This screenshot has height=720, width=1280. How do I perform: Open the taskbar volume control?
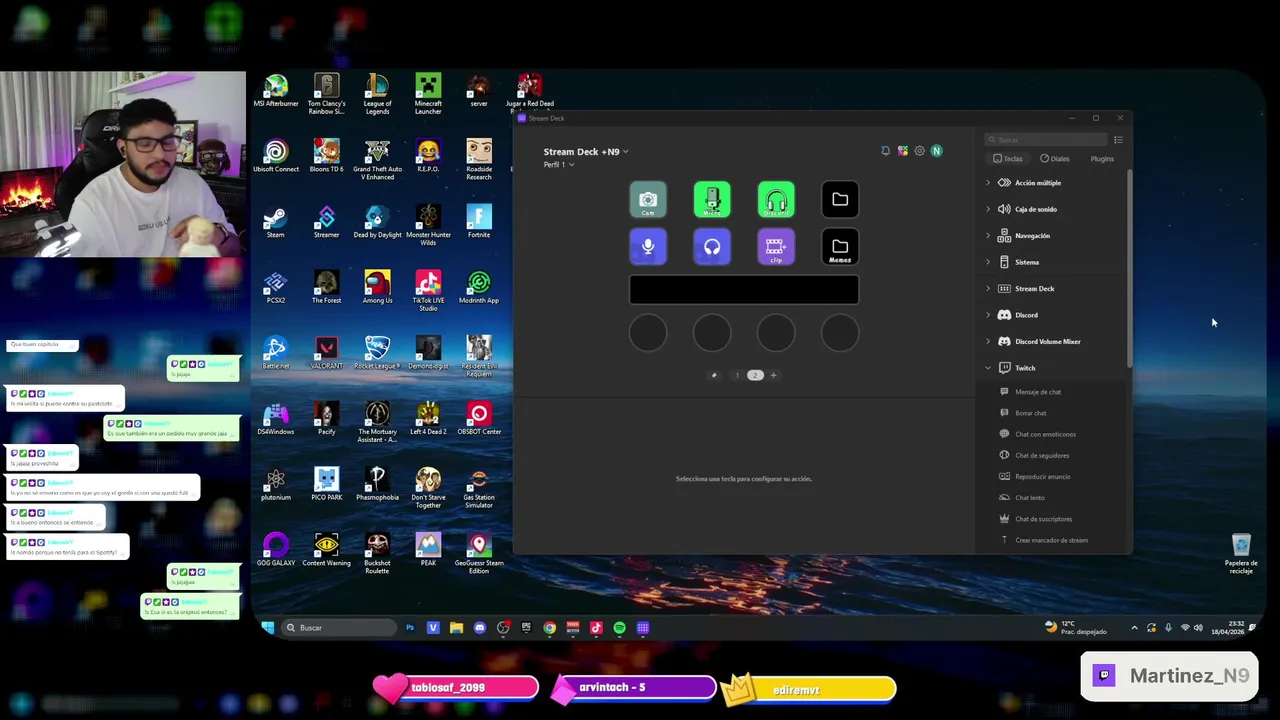1198,628
